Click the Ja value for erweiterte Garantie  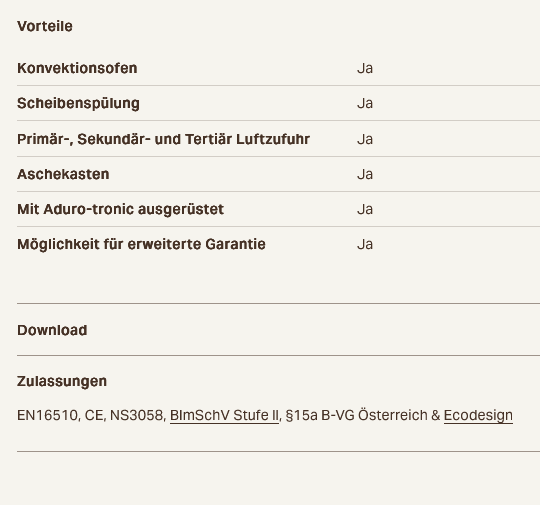pyautogui.click(x=365, y=244)
